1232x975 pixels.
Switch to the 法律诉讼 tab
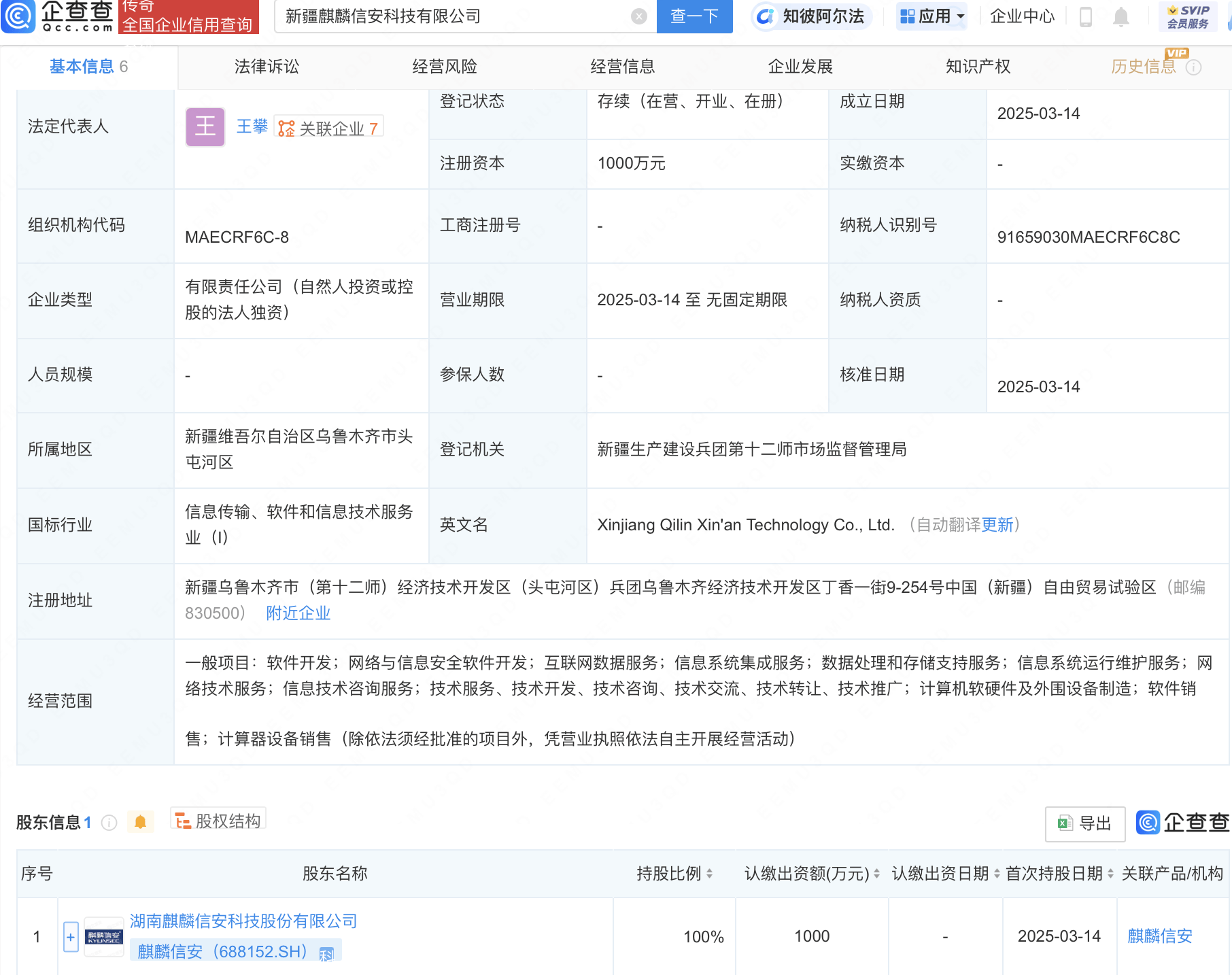267,67
